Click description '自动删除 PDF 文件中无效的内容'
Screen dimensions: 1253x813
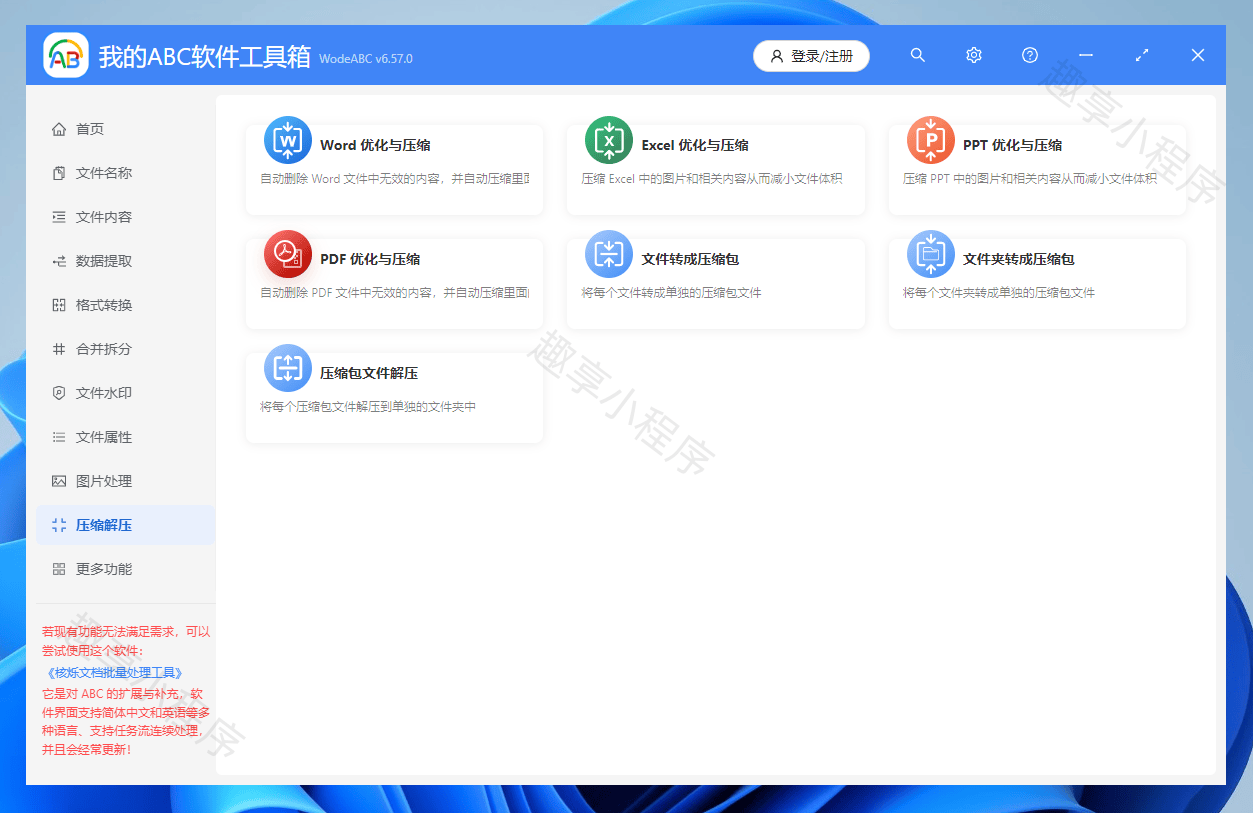(394, 293)
